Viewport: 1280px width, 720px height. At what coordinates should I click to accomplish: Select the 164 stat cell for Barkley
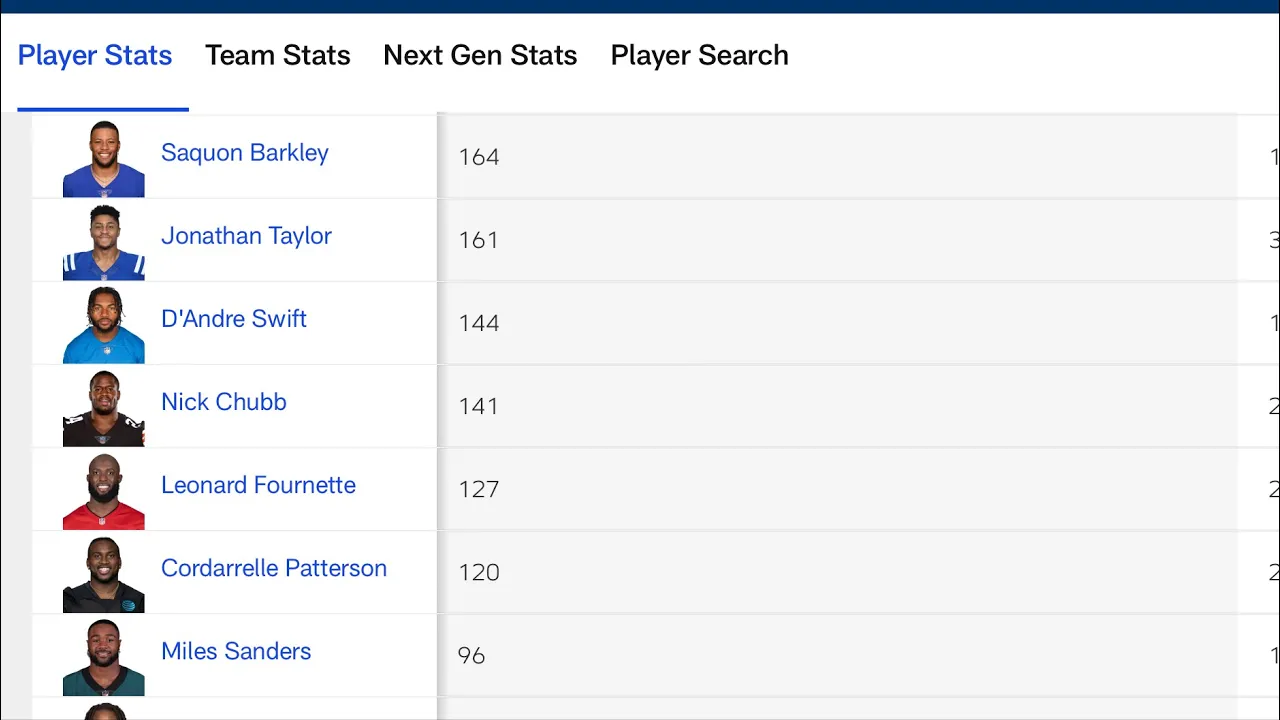pyautogui.click(x=837, y=157)
